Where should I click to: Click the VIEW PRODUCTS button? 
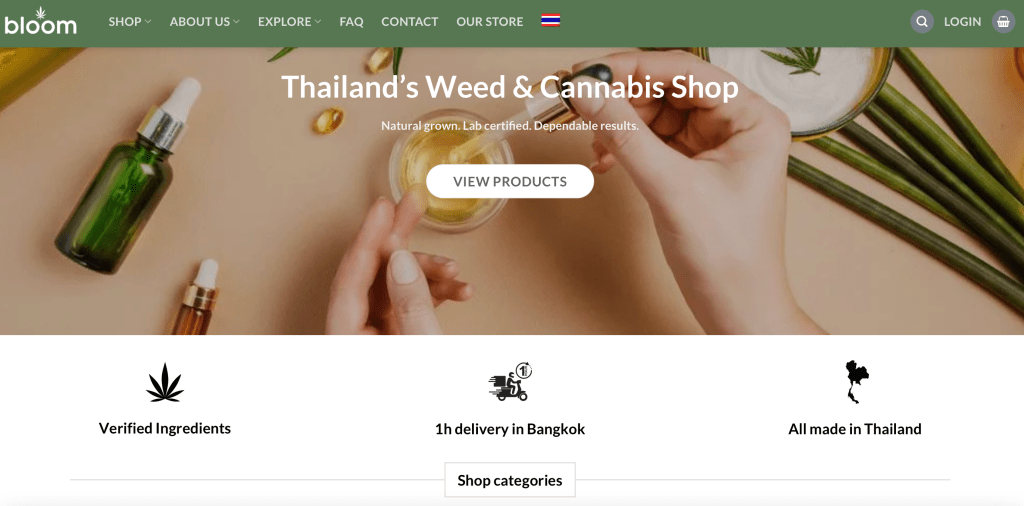(x=510, y=181)
